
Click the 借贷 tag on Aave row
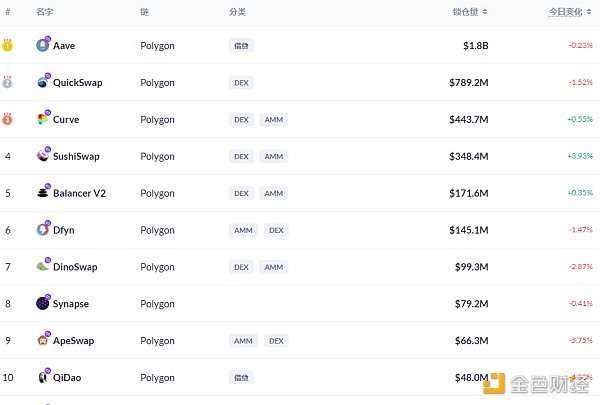[x=241, y=46]
